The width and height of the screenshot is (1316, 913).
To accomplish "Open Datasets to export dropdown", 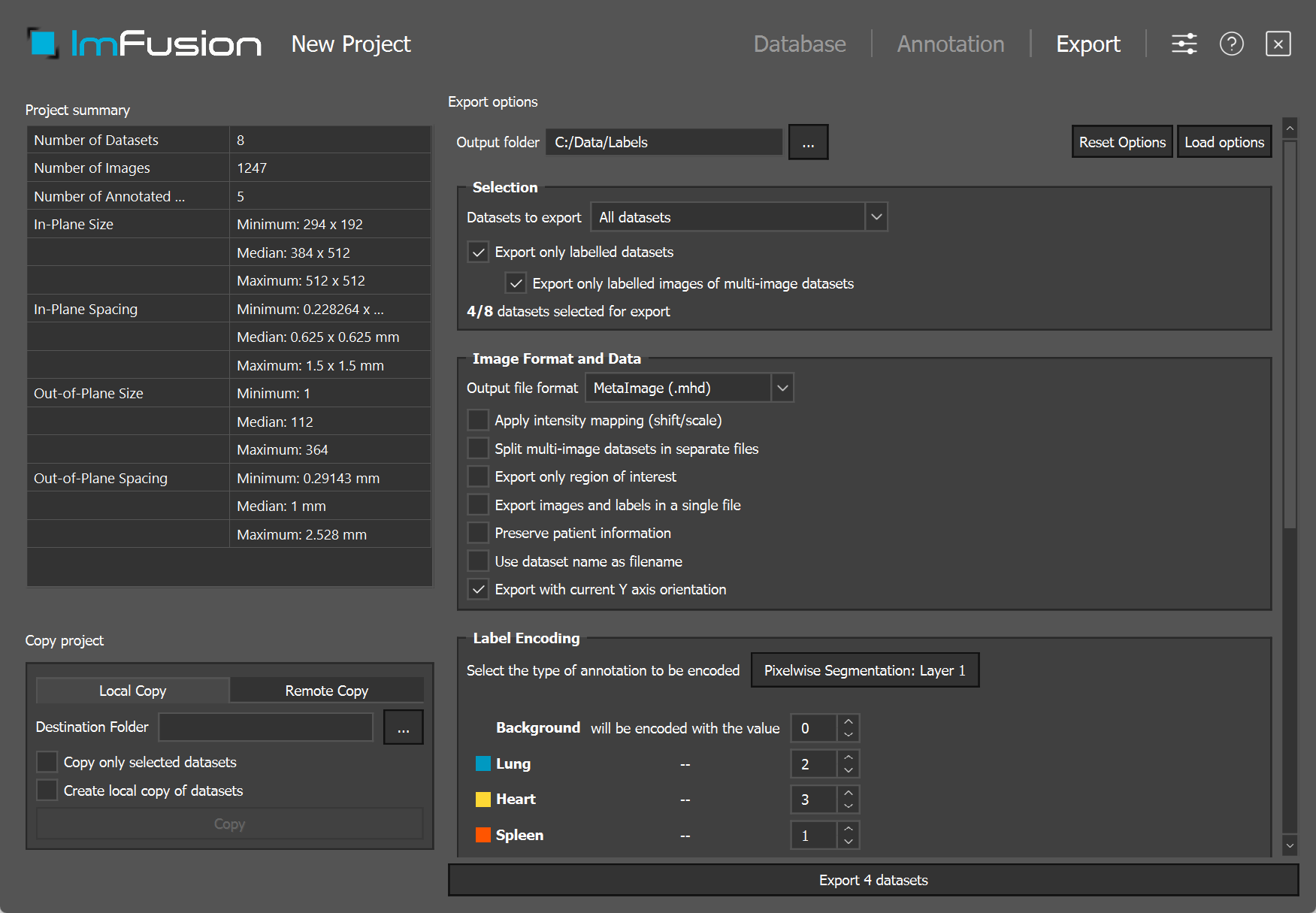I will coord(740,217).
